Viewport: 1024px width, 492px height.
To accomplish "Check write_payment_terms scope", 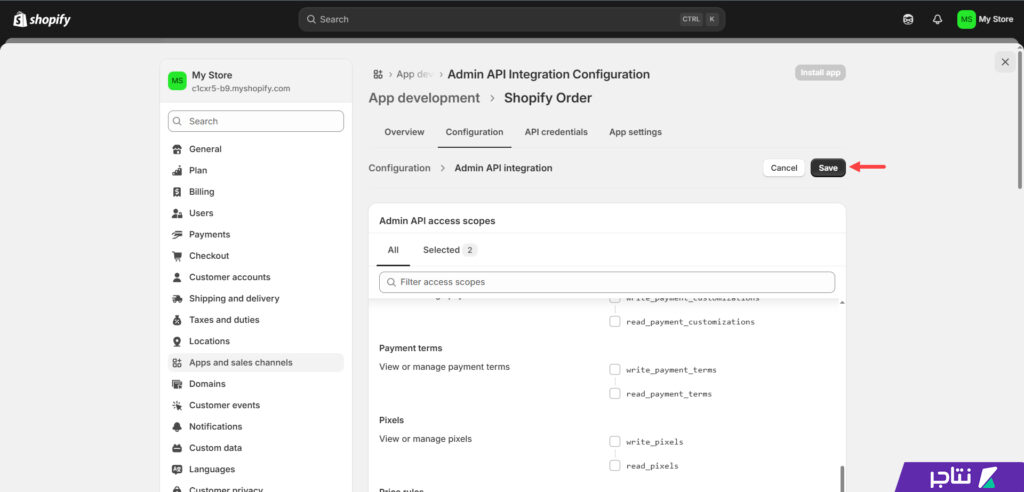I will tap(615, 370).
